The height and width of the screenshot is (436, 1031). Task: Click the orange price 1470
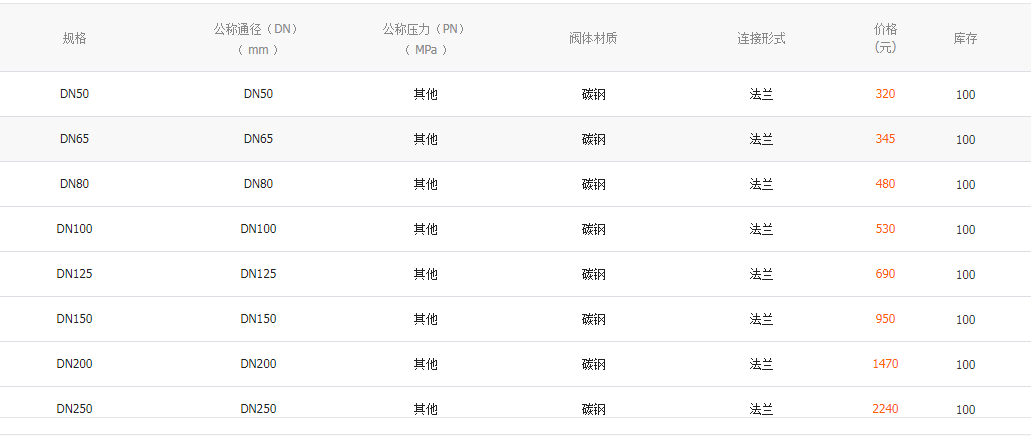pyautogui.click(x=885, y=364)
